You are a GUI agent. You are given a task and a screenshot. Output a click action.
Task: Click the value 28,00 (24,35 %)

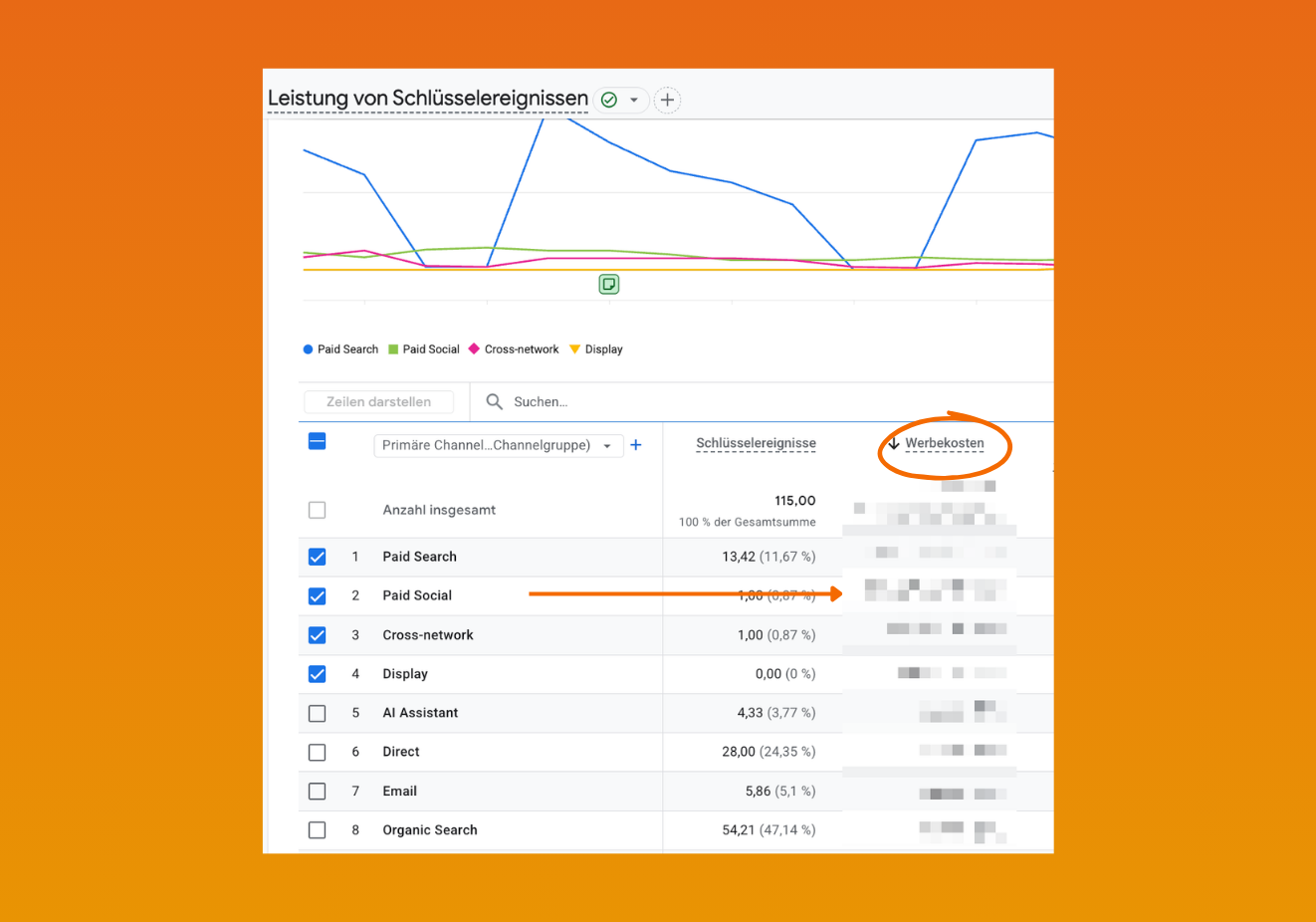tap(769, 752)
